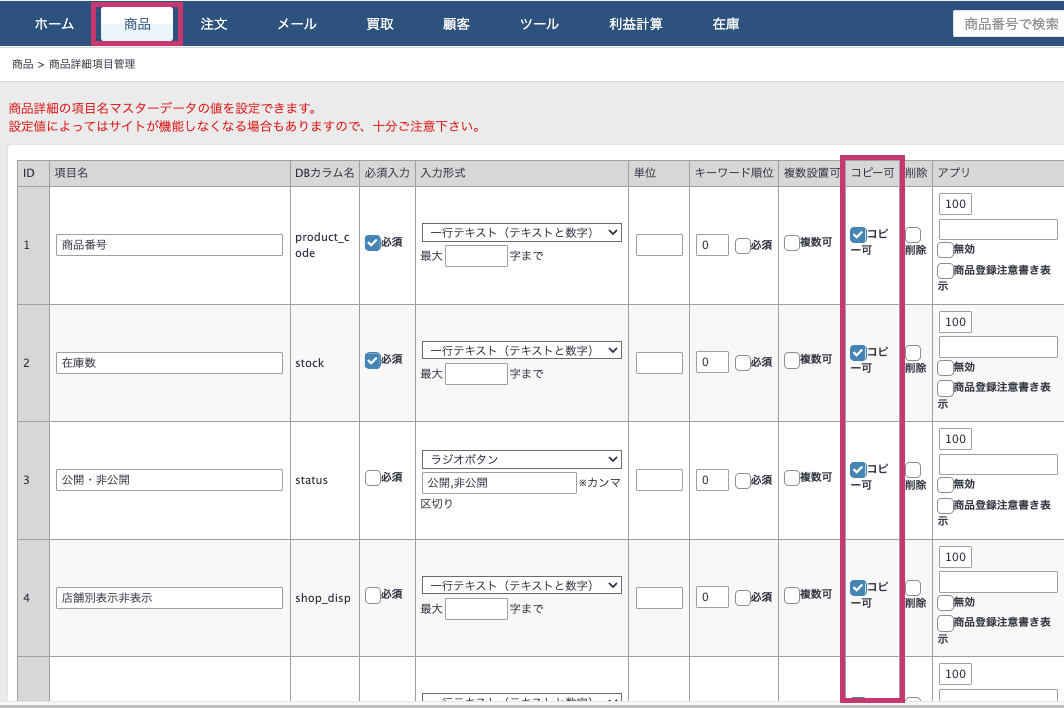Select the 商品 navigation tab
Screen dimensions: 1064x708
pyautogui.click(x=137, y=24)
